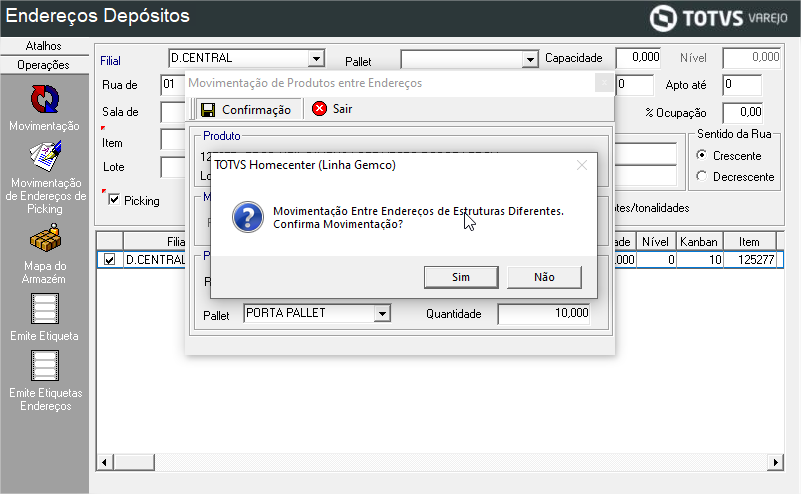Click horizontal scrollbar right arrow
The image size is (801, 494).
pos(775,462)
